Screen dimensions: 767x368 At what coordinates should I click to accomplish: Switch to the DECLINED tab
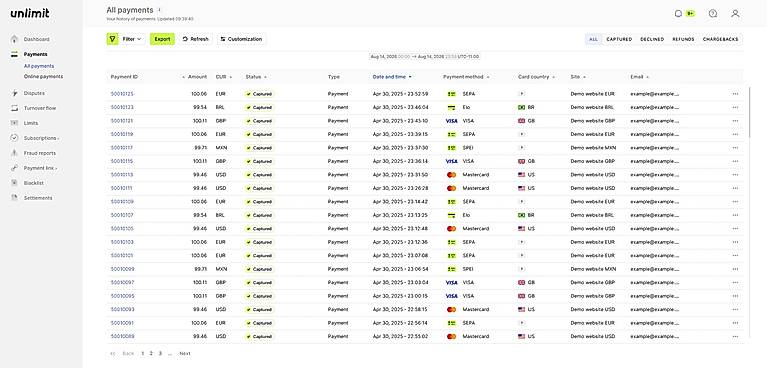[652, 39]
